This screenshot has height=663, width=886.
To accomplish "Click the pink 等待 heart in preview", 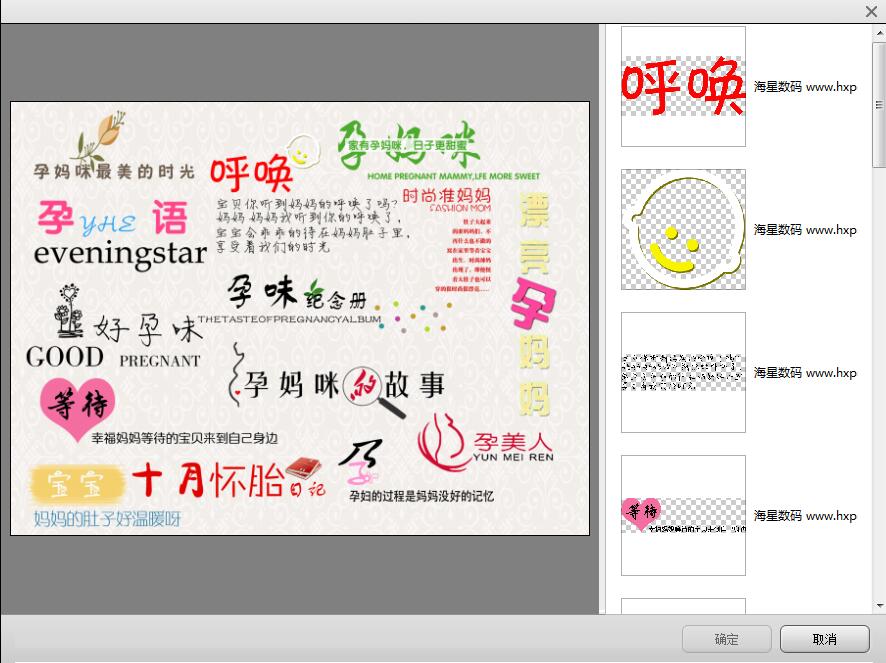I will [x=77, y=407].
